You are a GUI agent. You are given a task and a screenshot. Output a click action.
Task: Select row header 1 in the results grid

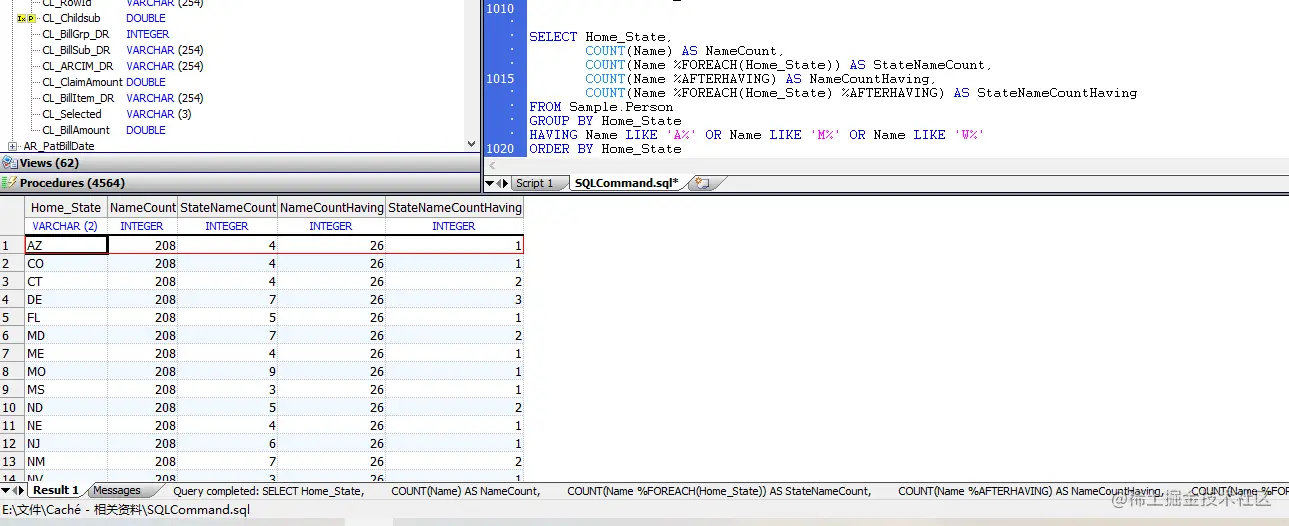pos(12,245)
